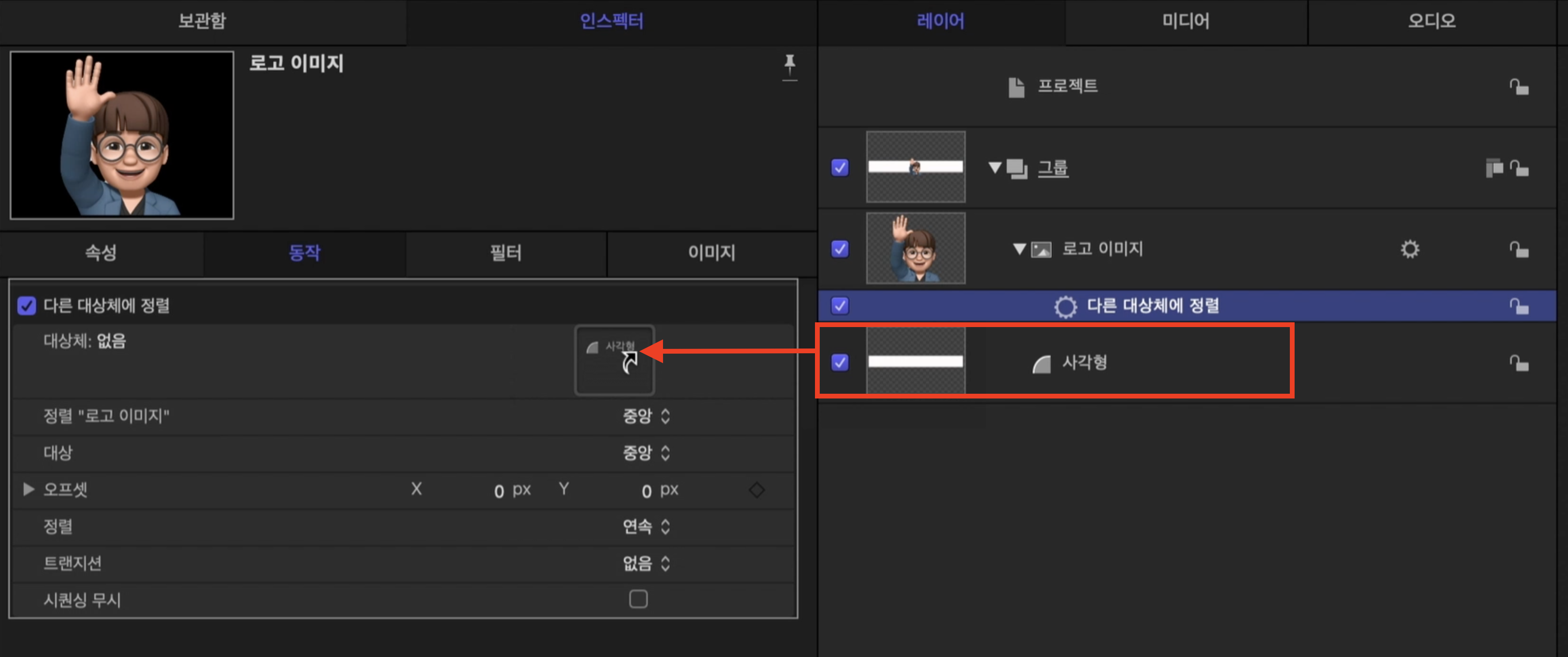Click the pin icon in the Inspector header

[x=790, y=65]
